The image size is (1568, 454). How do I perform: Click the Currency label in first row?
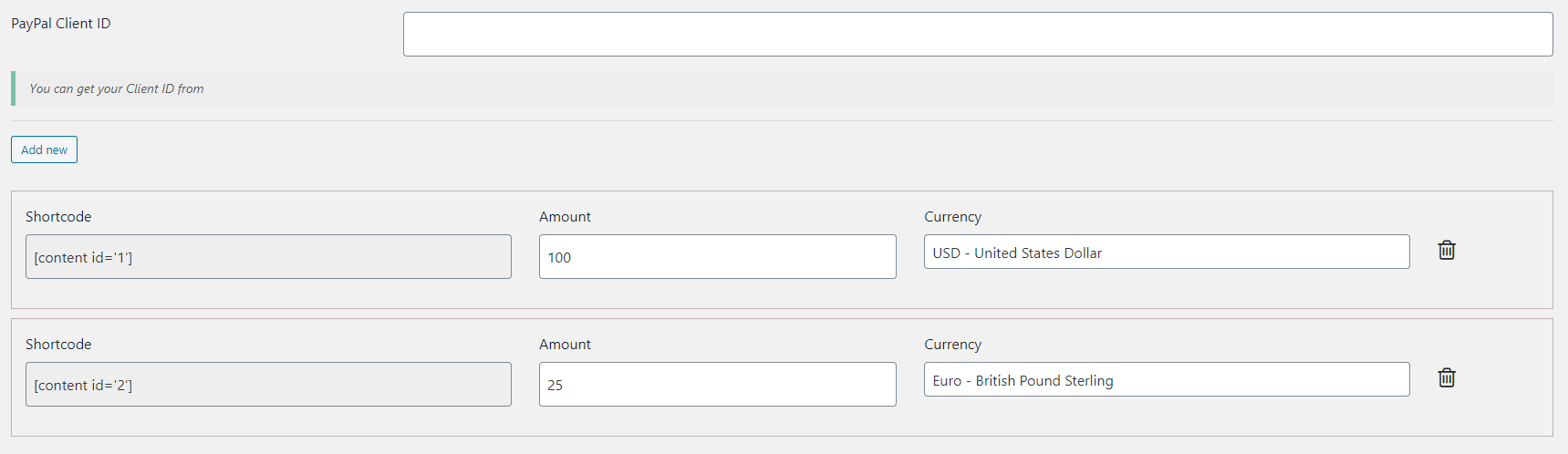pyautogui.click(x=952, y=217)
